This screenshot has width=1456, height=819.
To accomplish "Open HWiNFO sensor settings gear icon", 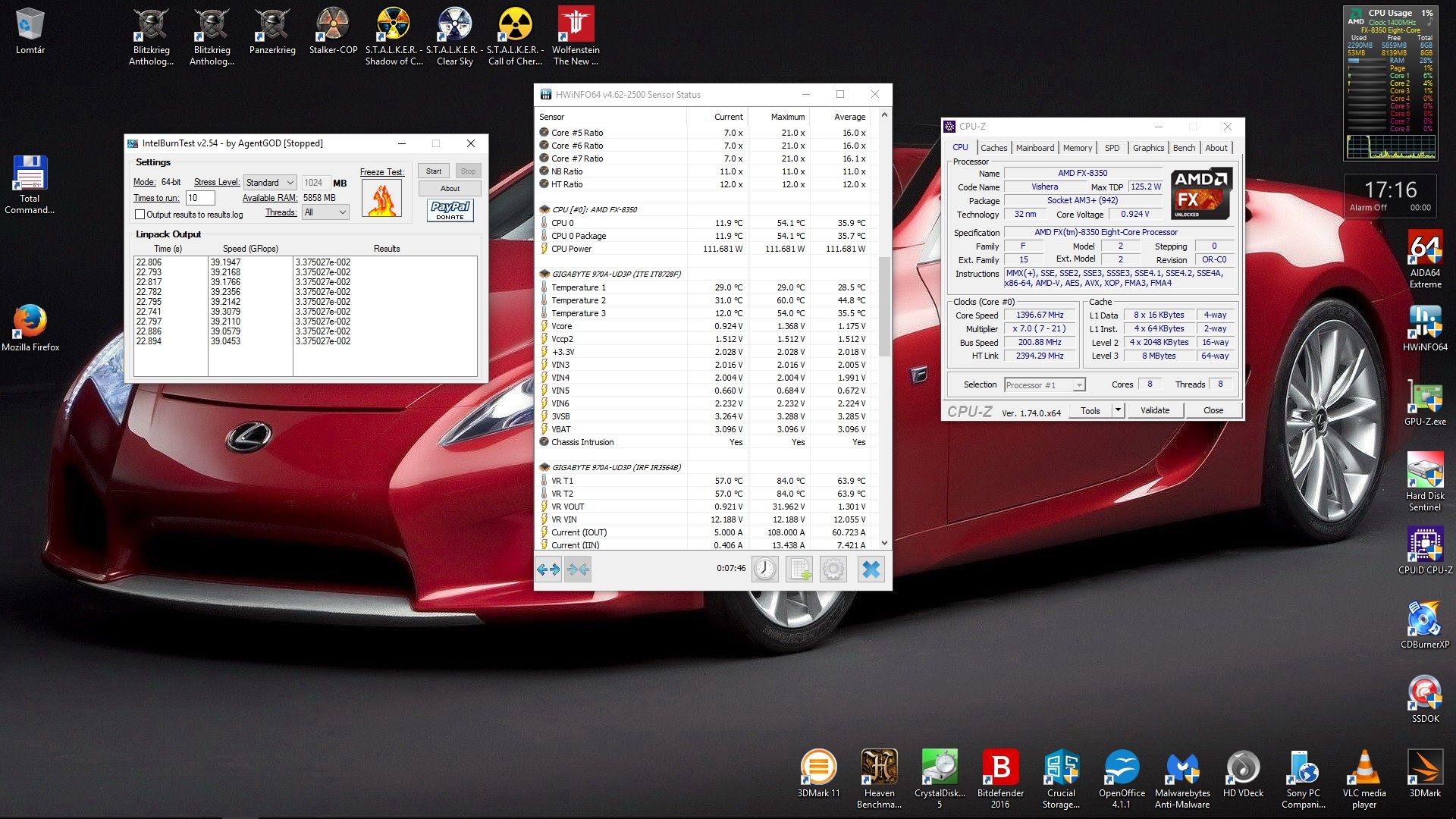I will click(x=833, y=569).
